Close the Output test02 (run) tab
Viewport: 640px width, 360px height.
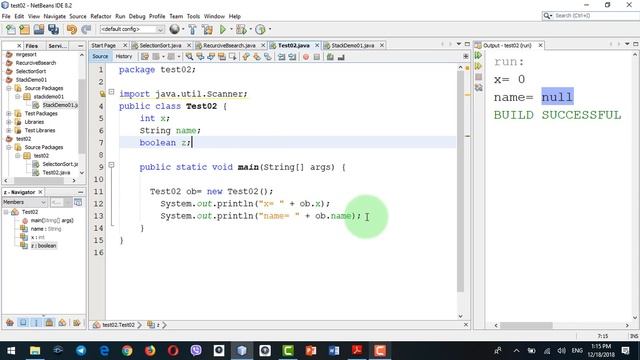[x=540, y=45]
